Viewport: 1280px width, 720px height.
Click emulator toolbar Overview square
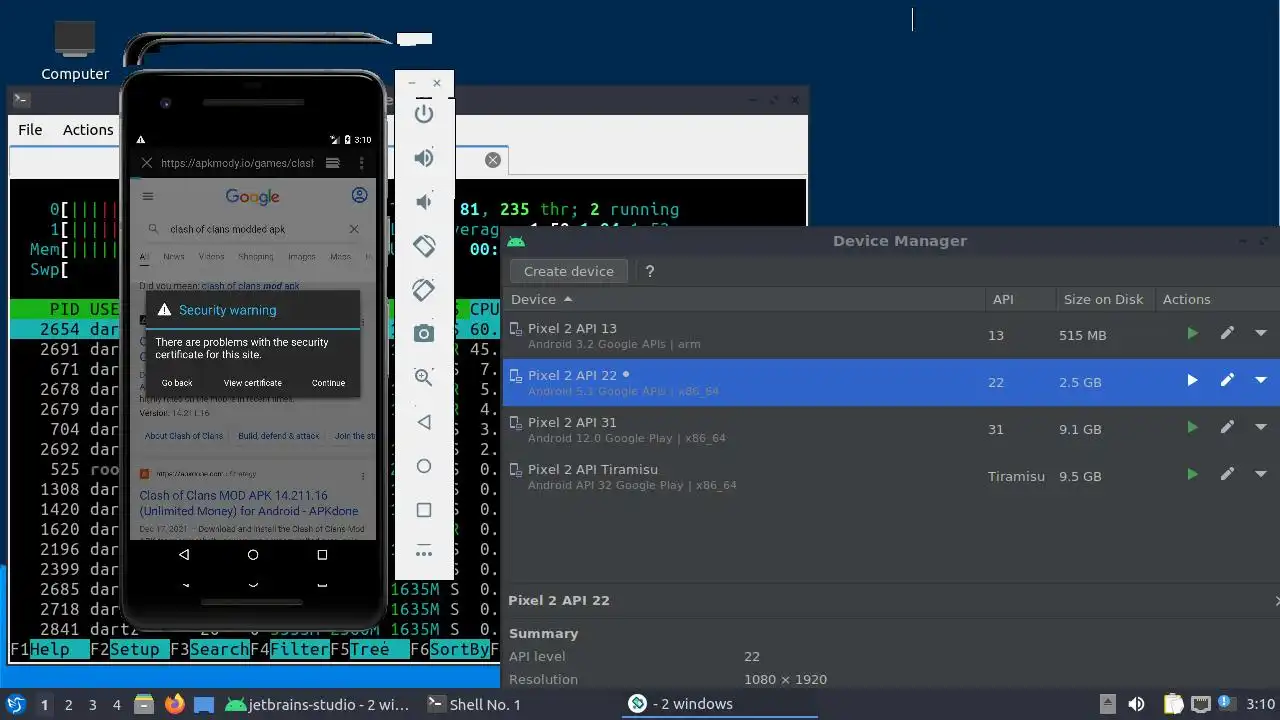(x=424, y=510)
